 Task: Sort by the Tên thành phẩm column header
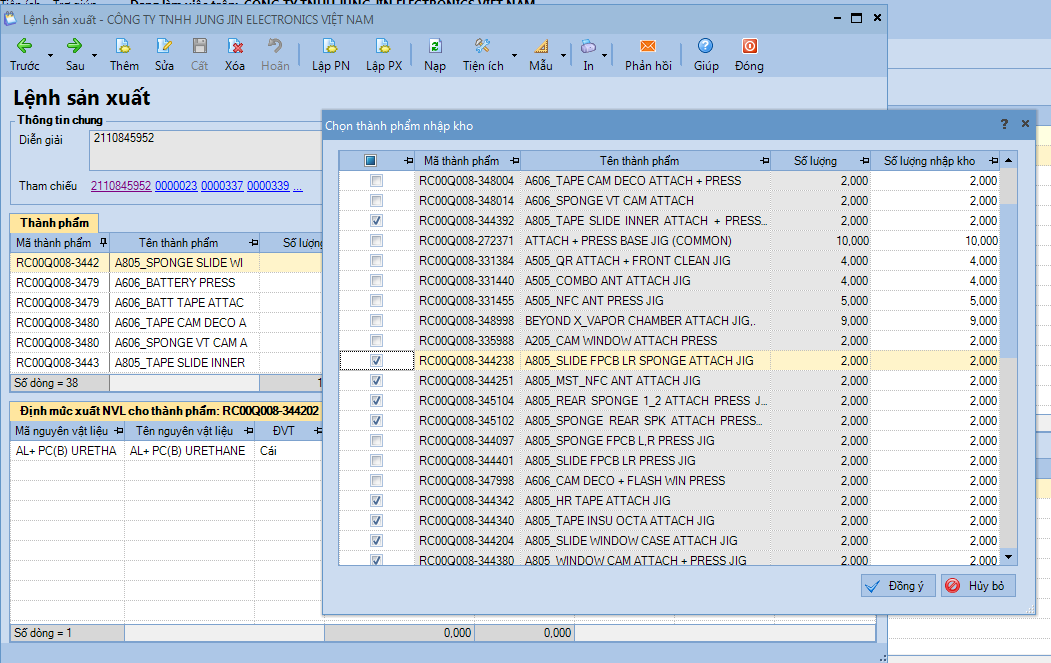click(639, 161)
